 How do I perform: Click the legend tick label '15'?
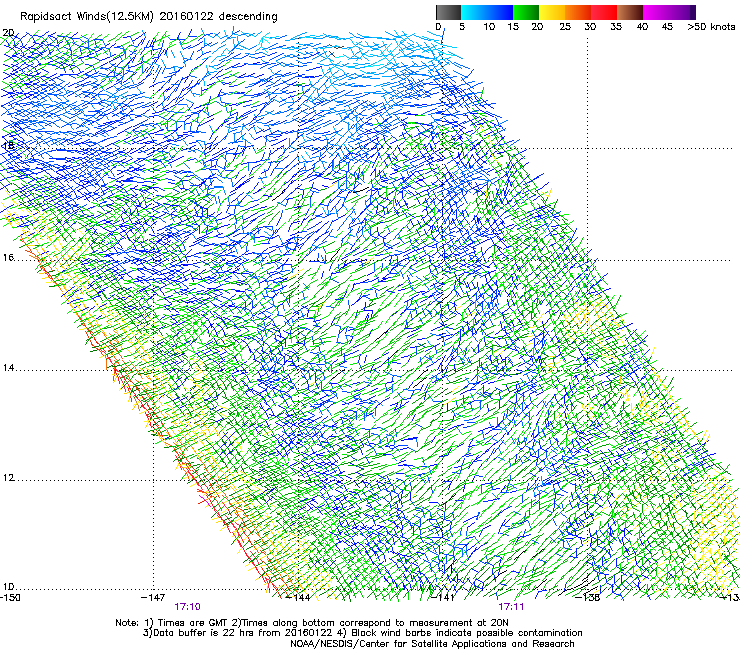click(x=513, y=27)
